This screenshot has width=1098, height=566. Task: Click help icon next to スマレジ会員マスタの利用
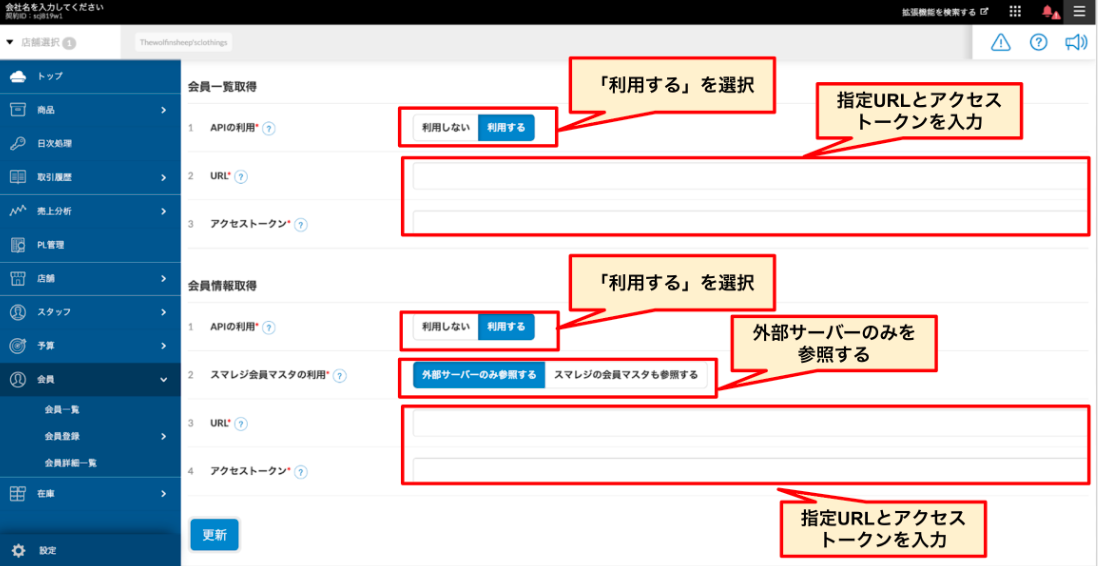pyautogui.click(x=340, y=376)
